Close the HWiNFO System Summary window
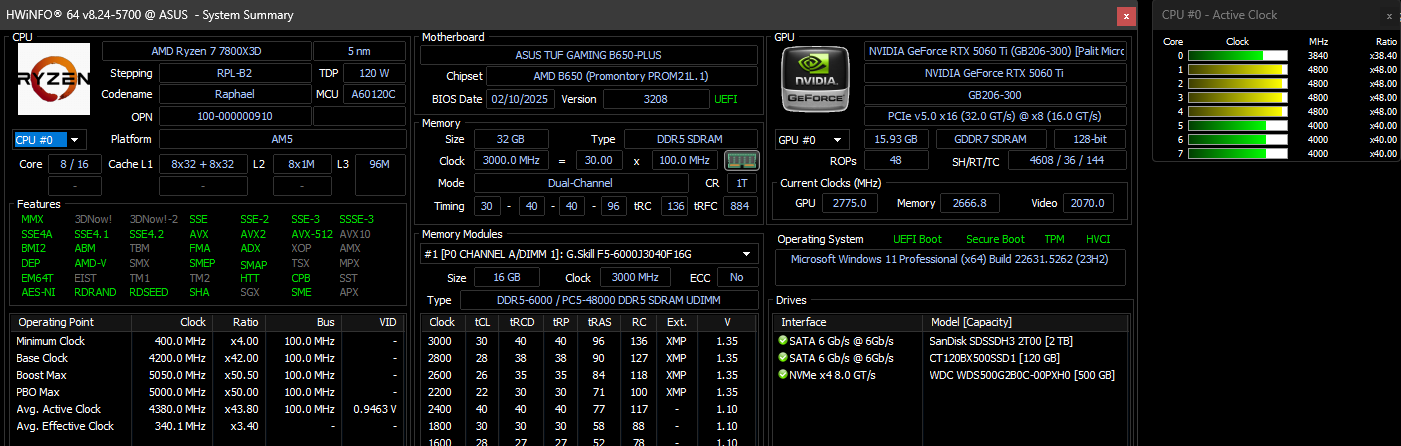Viewport: 1401px width, 446px height. click(1127, 16)
